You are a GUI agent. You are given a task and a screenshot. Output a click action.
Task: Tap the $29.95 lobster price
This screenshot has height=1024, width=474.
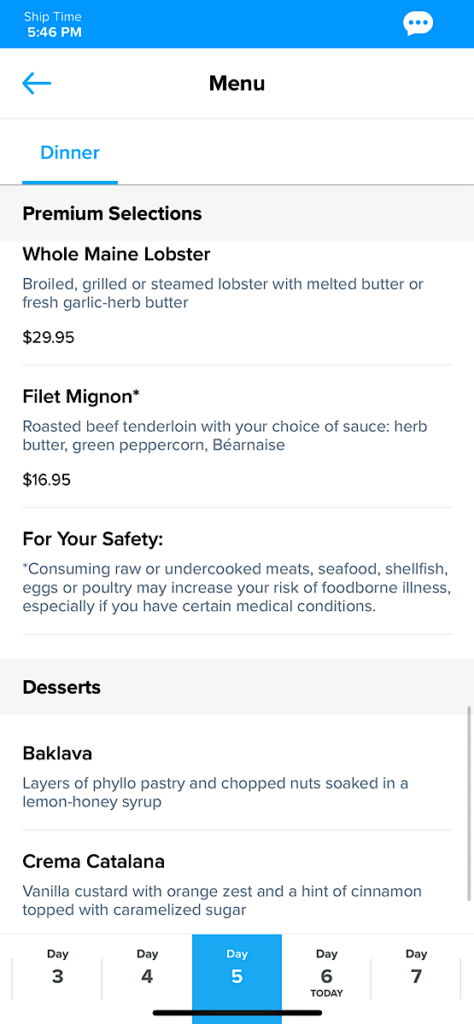[x=48, y=338]
